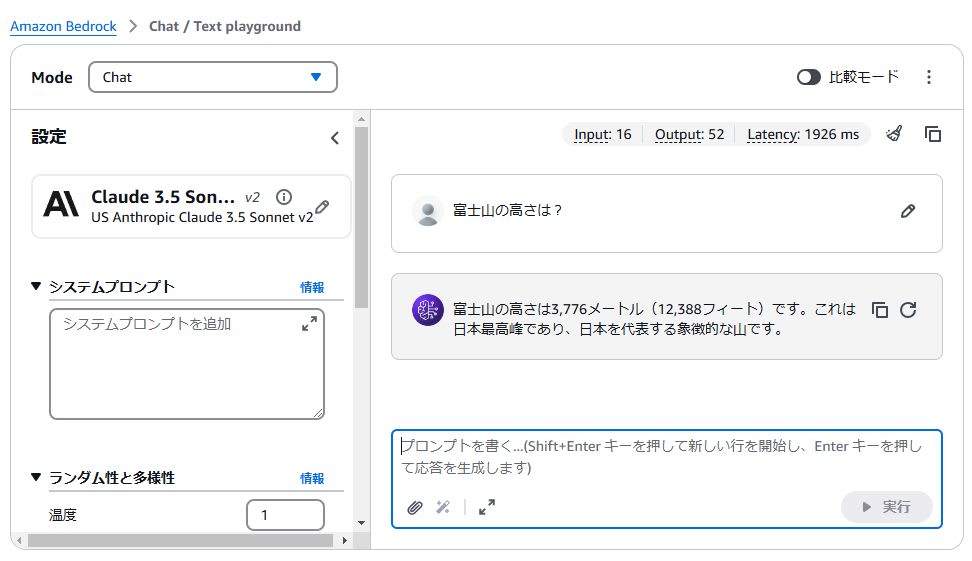Screen dimensions: 972x561
Task: Toggle 比較モード switch
Action: 808,77
